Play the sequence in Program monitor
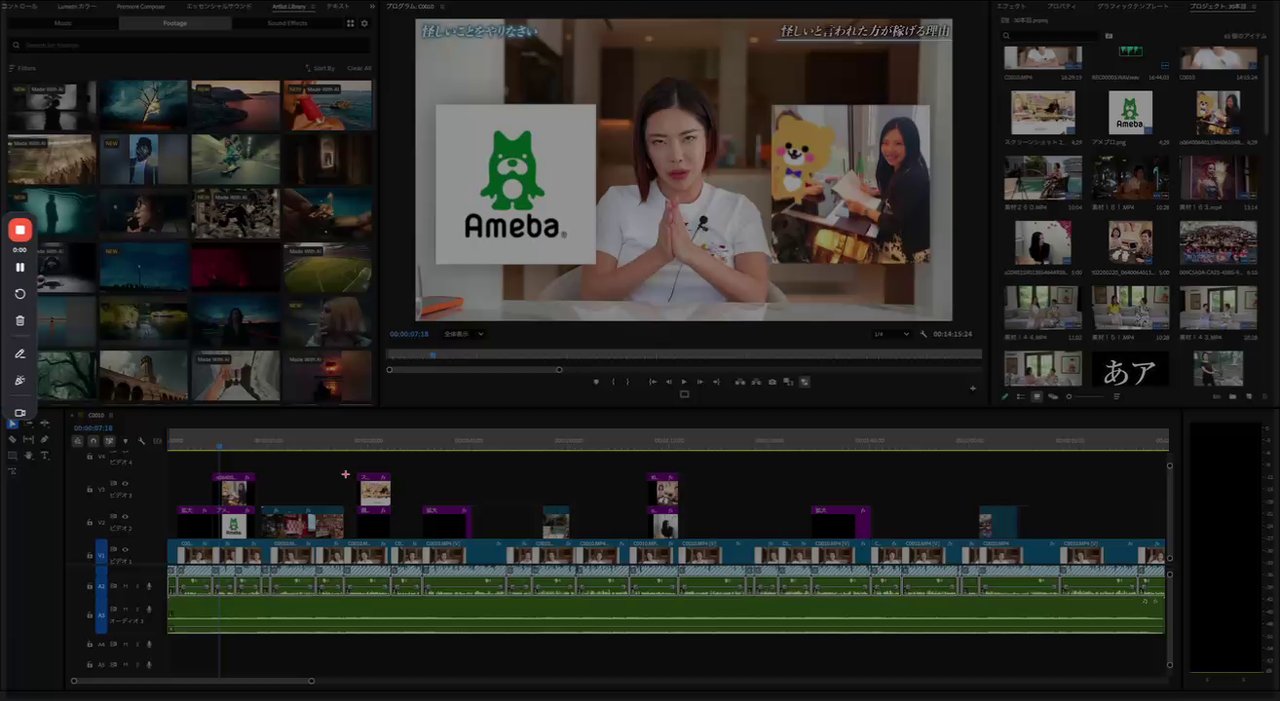The height and width of the screenshot is (701, 1280). coord(684,382)
